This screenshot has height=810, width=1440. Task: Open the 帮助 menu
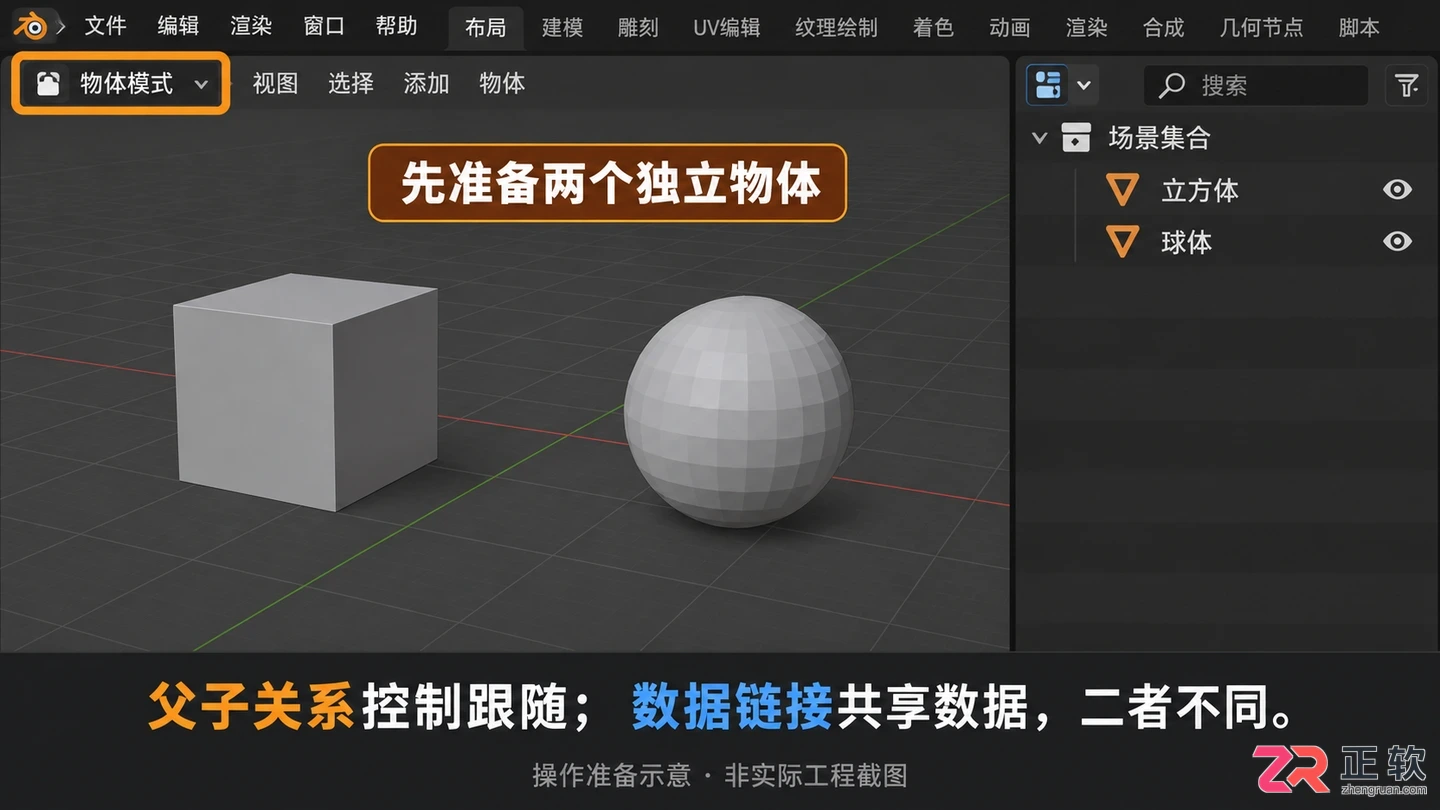[397, 26]
